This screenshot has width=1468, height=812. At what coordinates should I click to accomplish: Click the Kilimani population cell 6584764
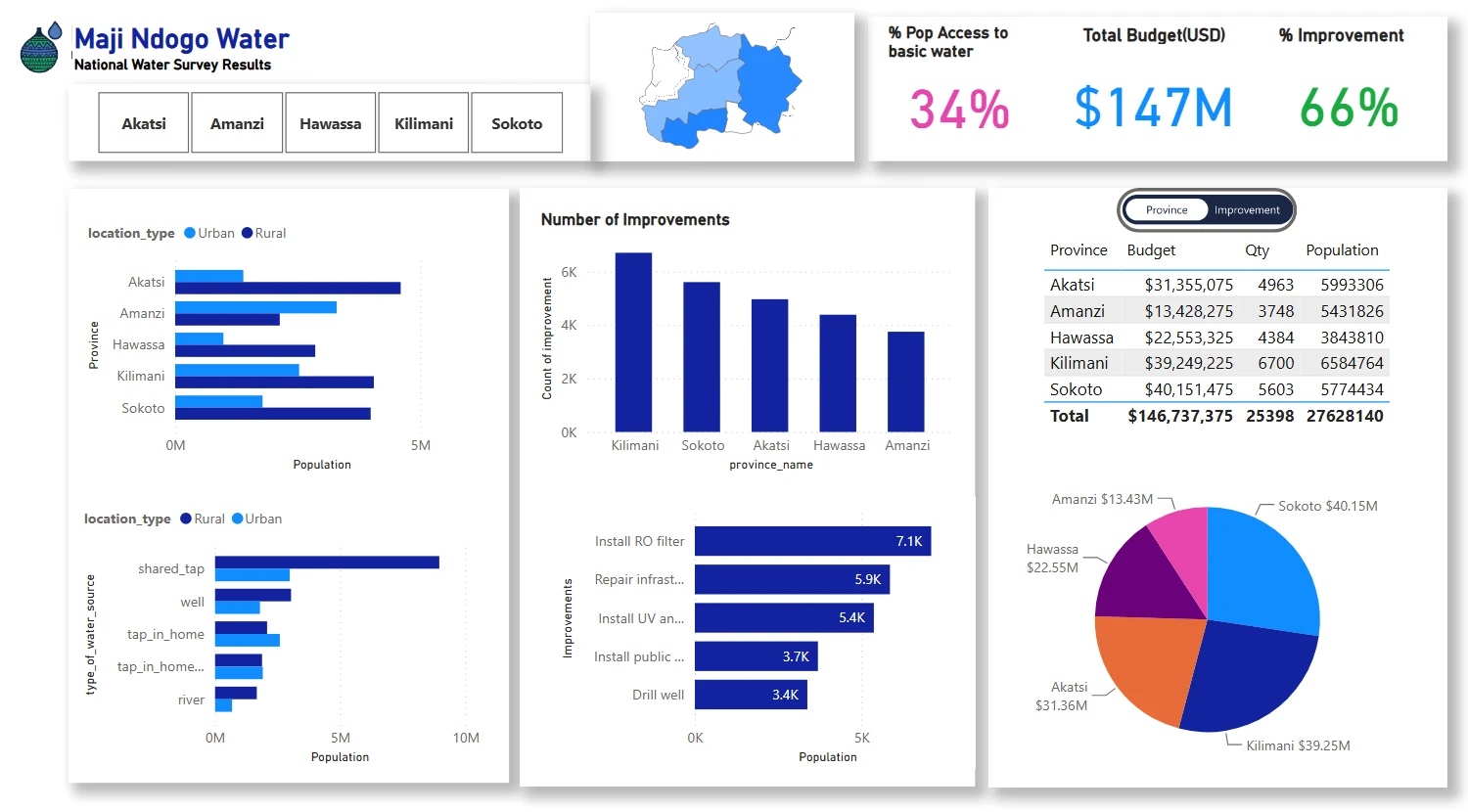(1352, 363)
